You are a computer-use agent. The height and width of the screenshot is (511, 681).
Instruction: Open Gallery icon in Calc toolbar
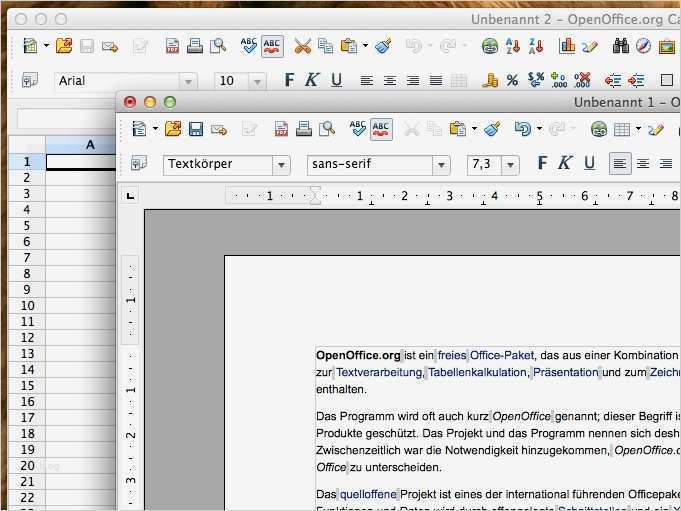[667, 46]
